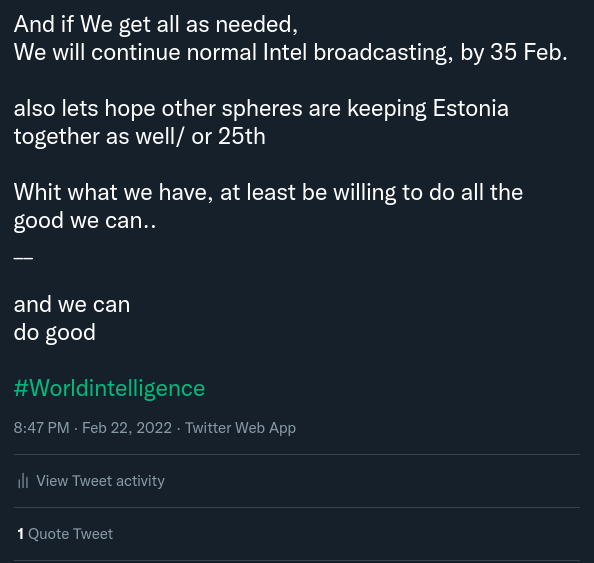
Task: Click the Feb 22, 2022 date
Action: click(127, 428)
